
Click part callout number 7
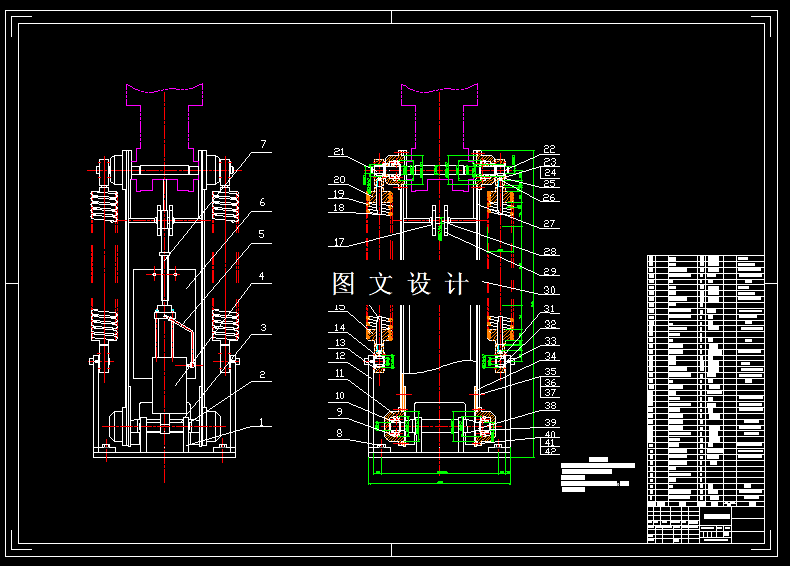coord(263,144)
